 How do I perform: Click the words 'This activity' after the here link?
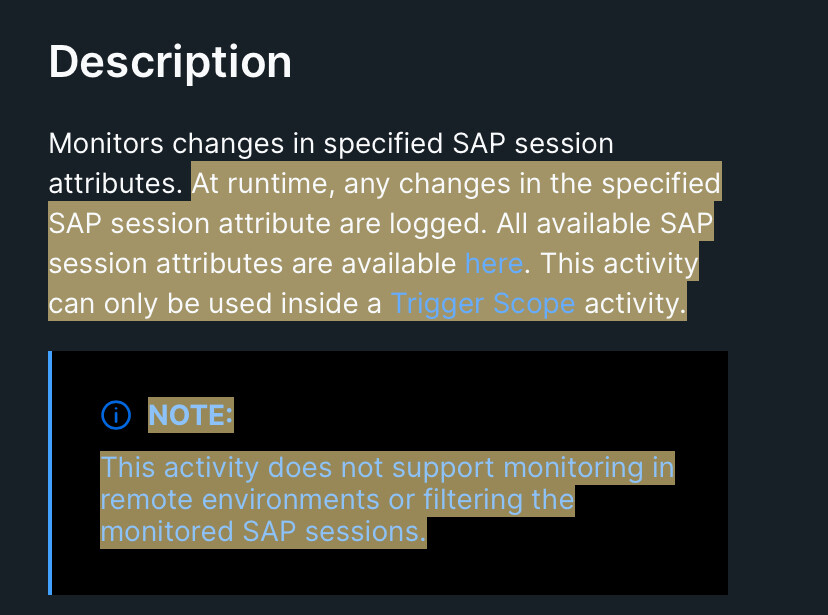[619, 263]
